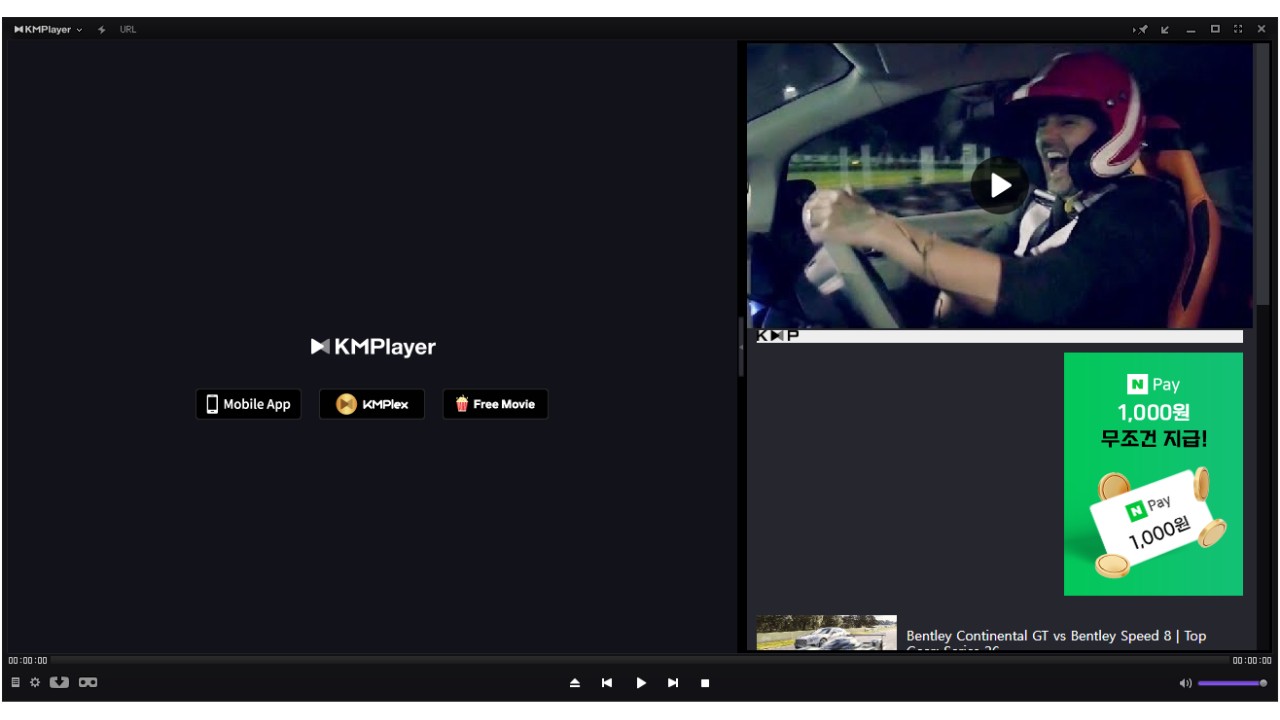
Task: Toggle the always-on-top pin icon
Action: click(x=1141, y=29)
